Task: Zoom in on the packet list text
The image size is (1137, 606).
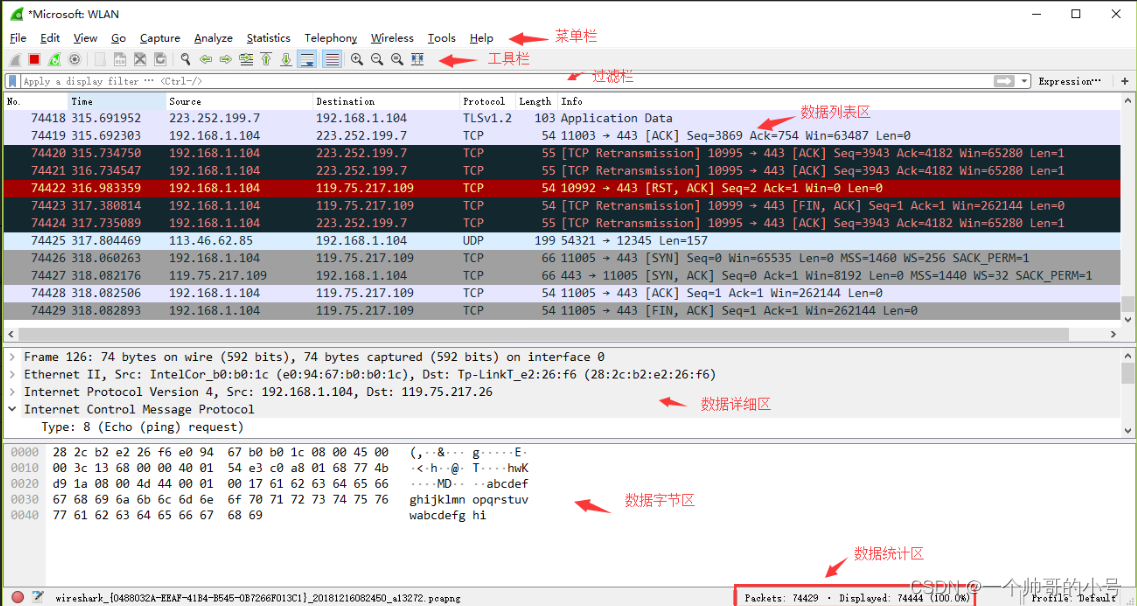Action: [356, 58]
